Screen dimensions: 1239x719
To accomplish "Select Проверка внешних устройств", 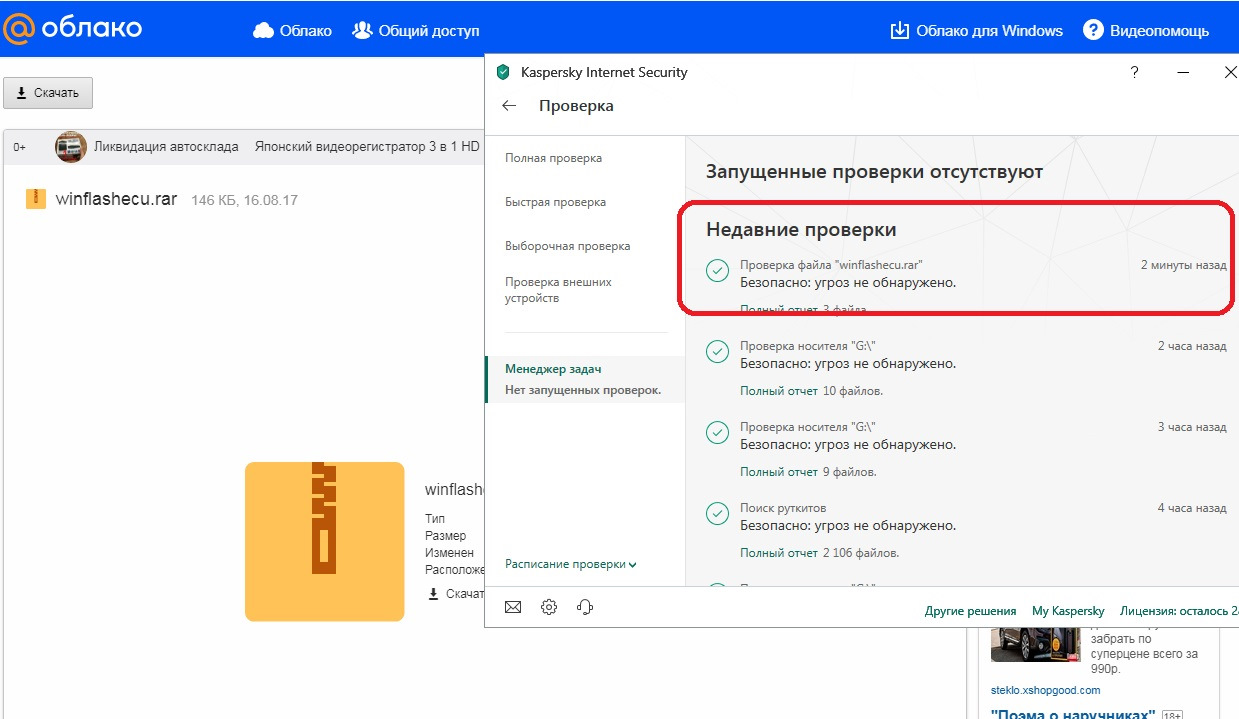I will (x=558, y=290).
